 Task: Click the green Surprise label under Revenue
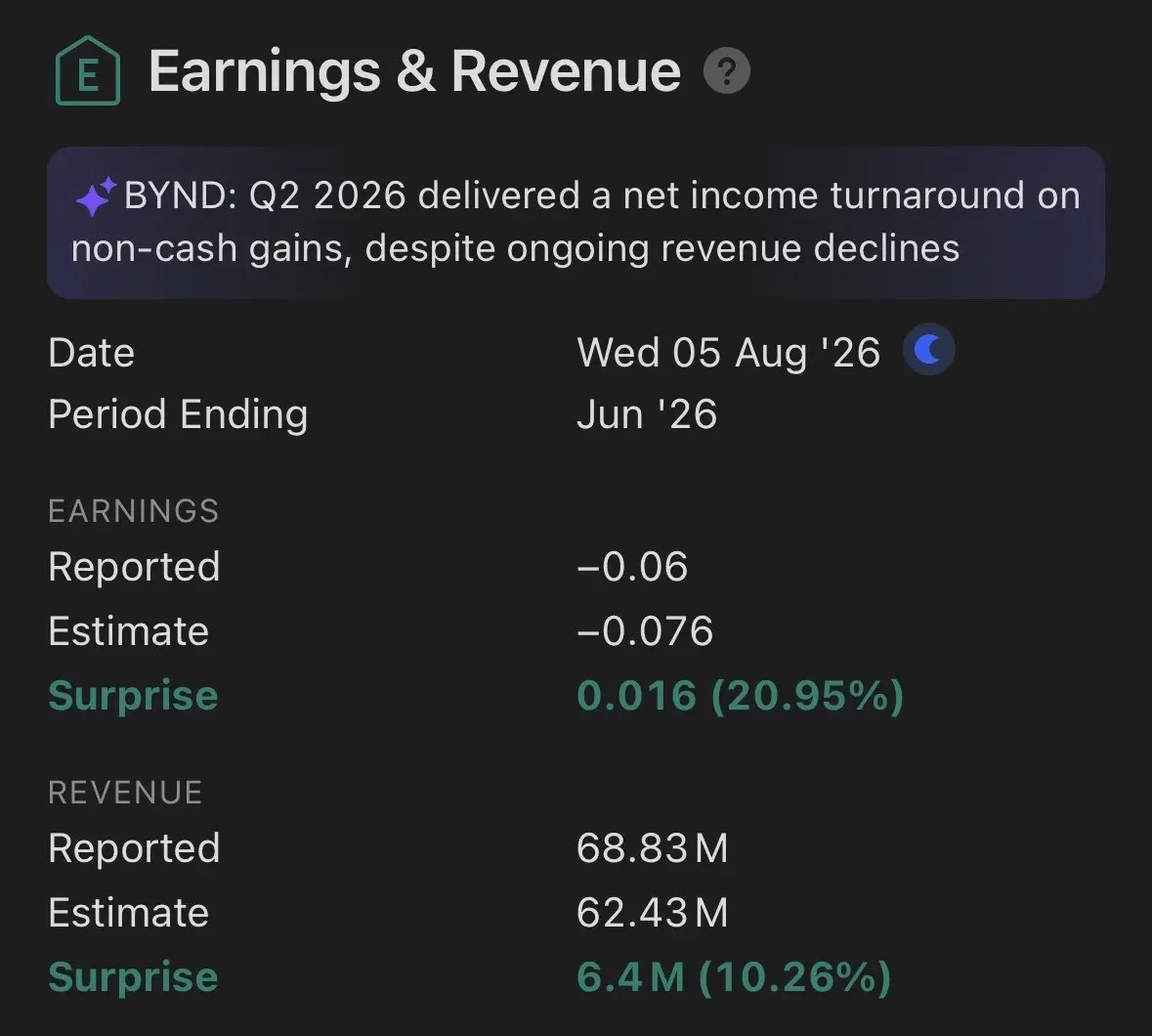coord(133,977)
